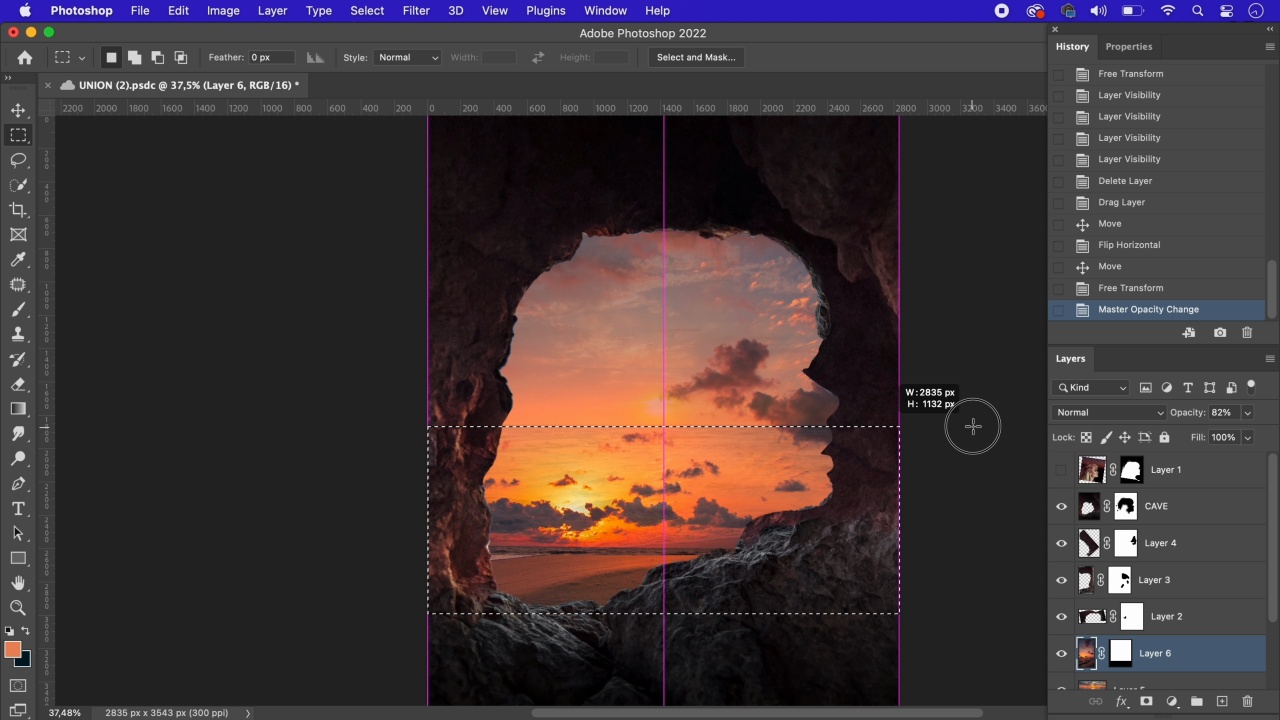Viewport: 1280px width, 720px height.
Task: Select the Crop tool
Action: coord(18,210)
